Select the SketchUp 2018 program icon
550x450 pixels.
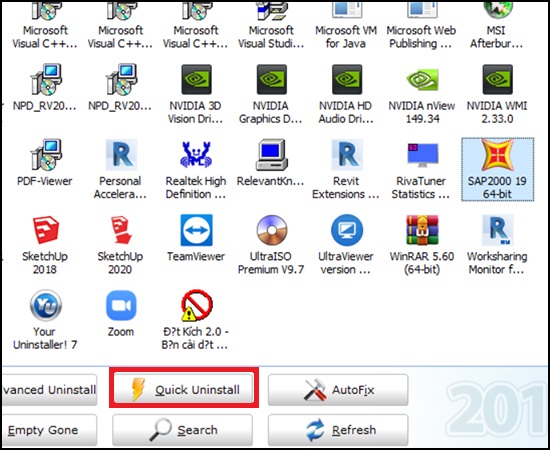pyautogui.click(x=46, y=230)
